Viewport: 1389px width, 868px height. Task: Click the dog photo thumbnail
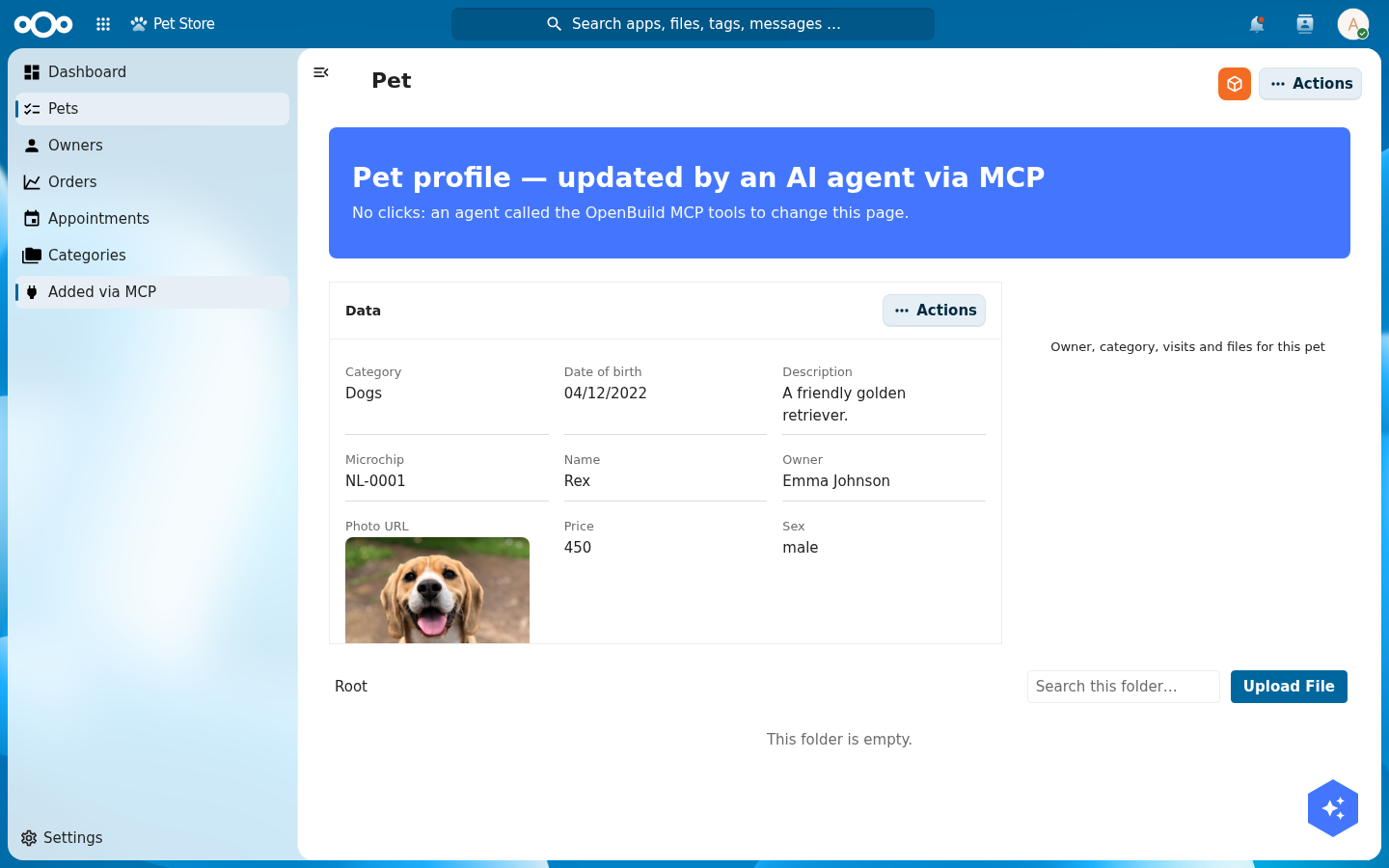437,590
